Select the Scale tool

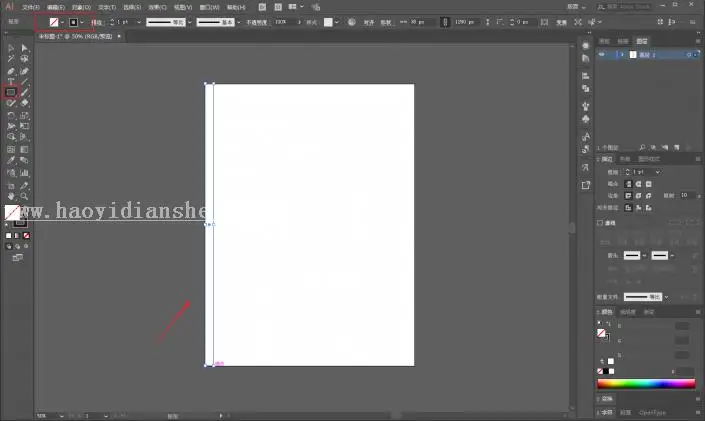pyautogui.click(x=24, y=116)
